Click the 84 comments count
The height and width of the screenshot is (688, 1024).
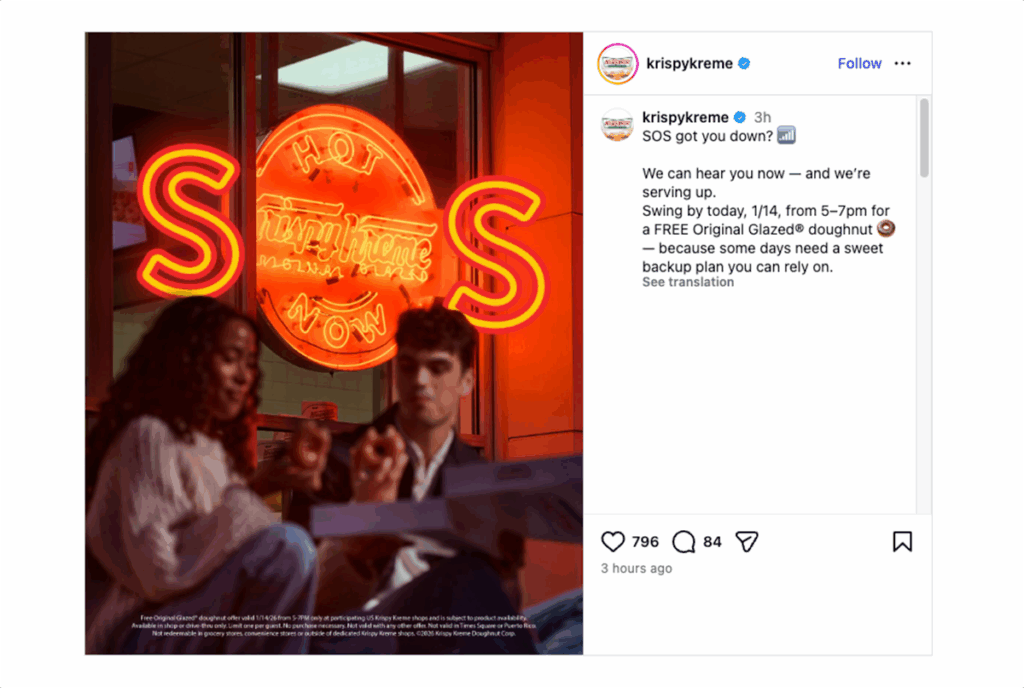point(712,542)
